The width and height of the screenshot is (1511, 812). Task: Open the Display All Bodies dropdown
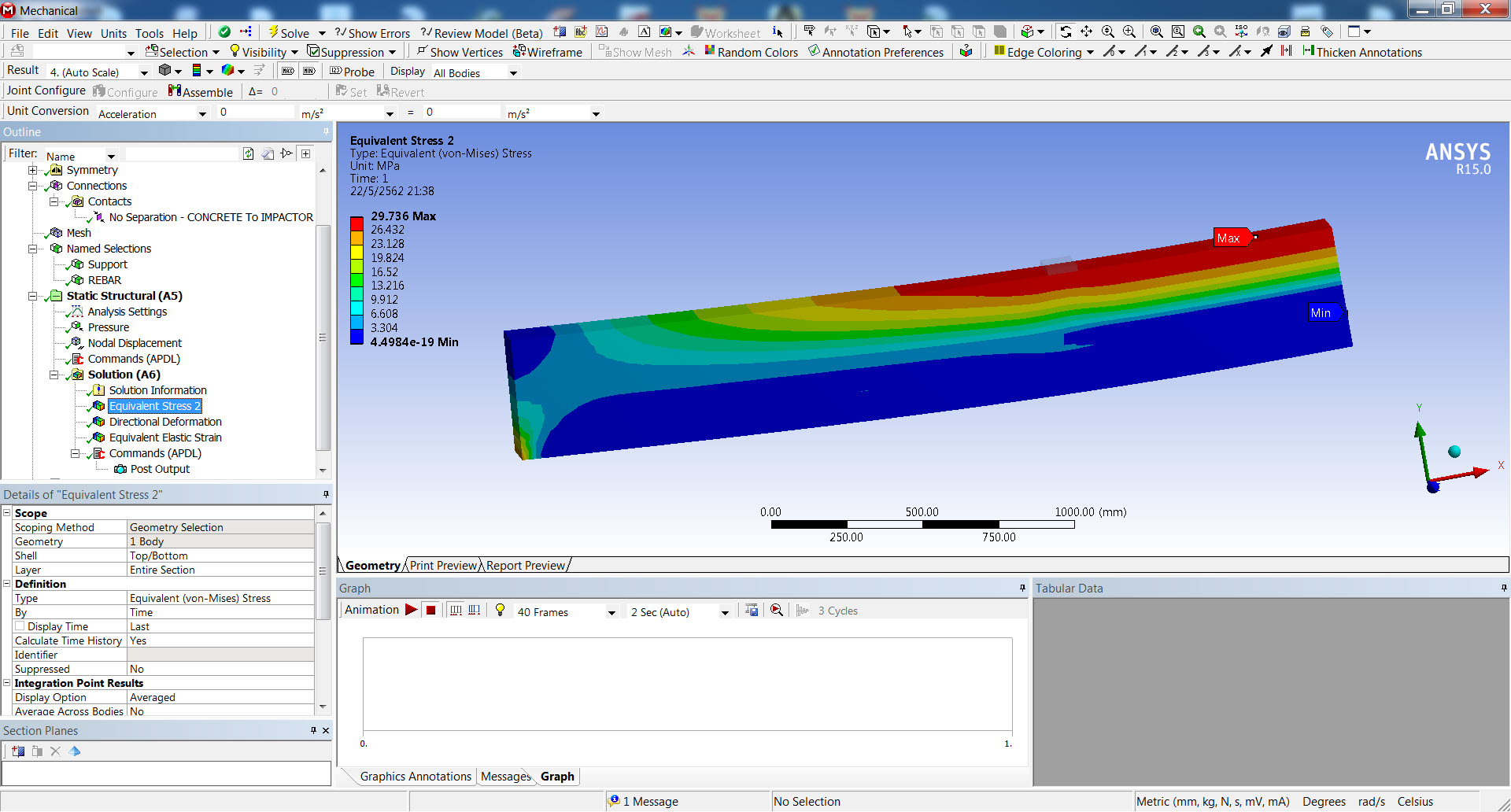pyautogui.click(x=513, y=73)
